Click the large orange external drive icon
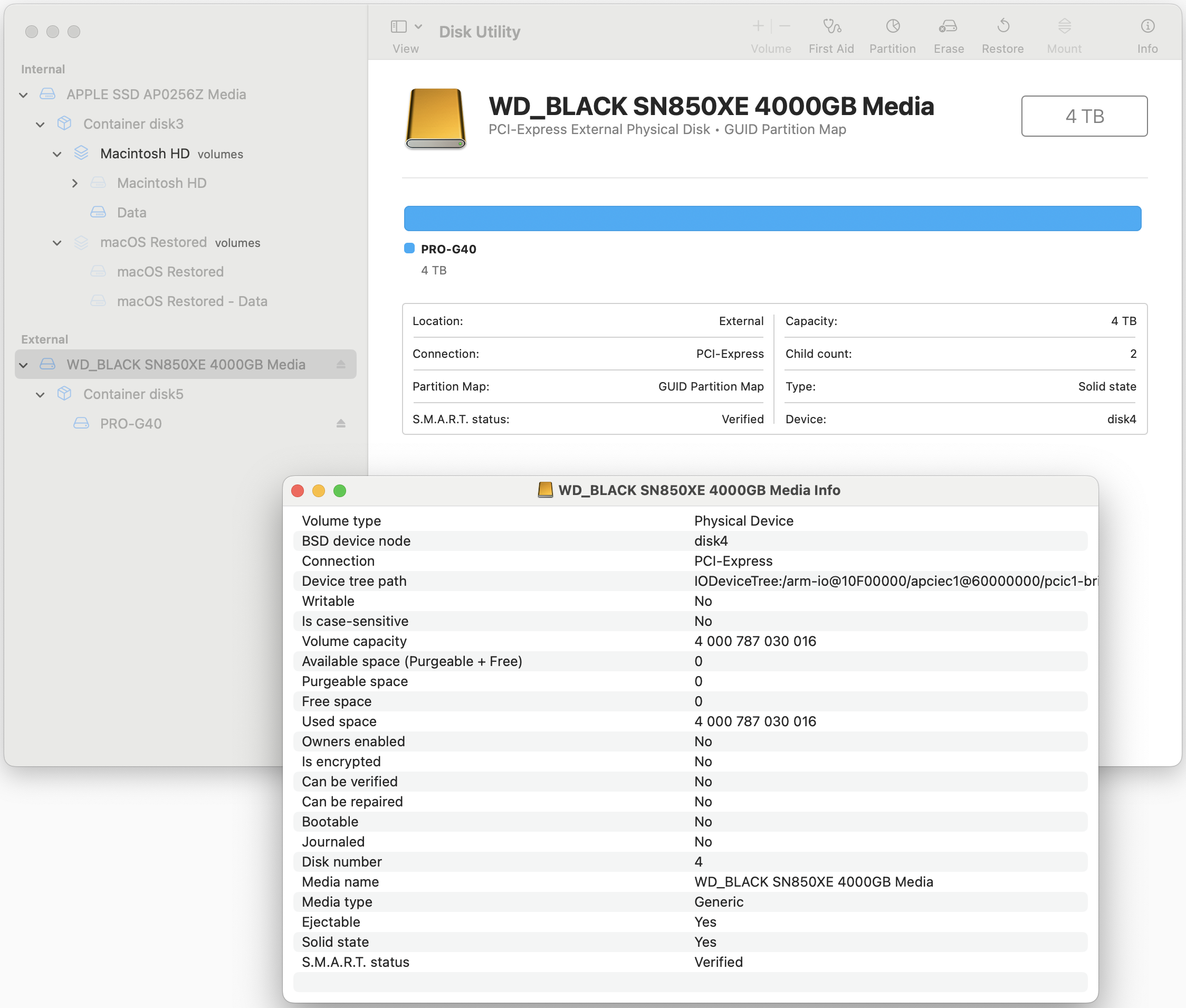 click(x=435, y=119)
